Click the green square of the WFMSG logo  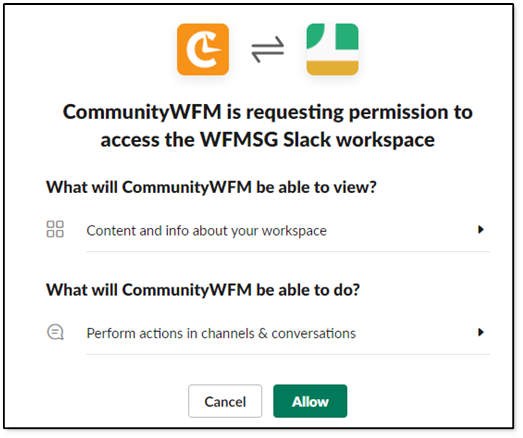pyautogui.click(x=347, y=36)
